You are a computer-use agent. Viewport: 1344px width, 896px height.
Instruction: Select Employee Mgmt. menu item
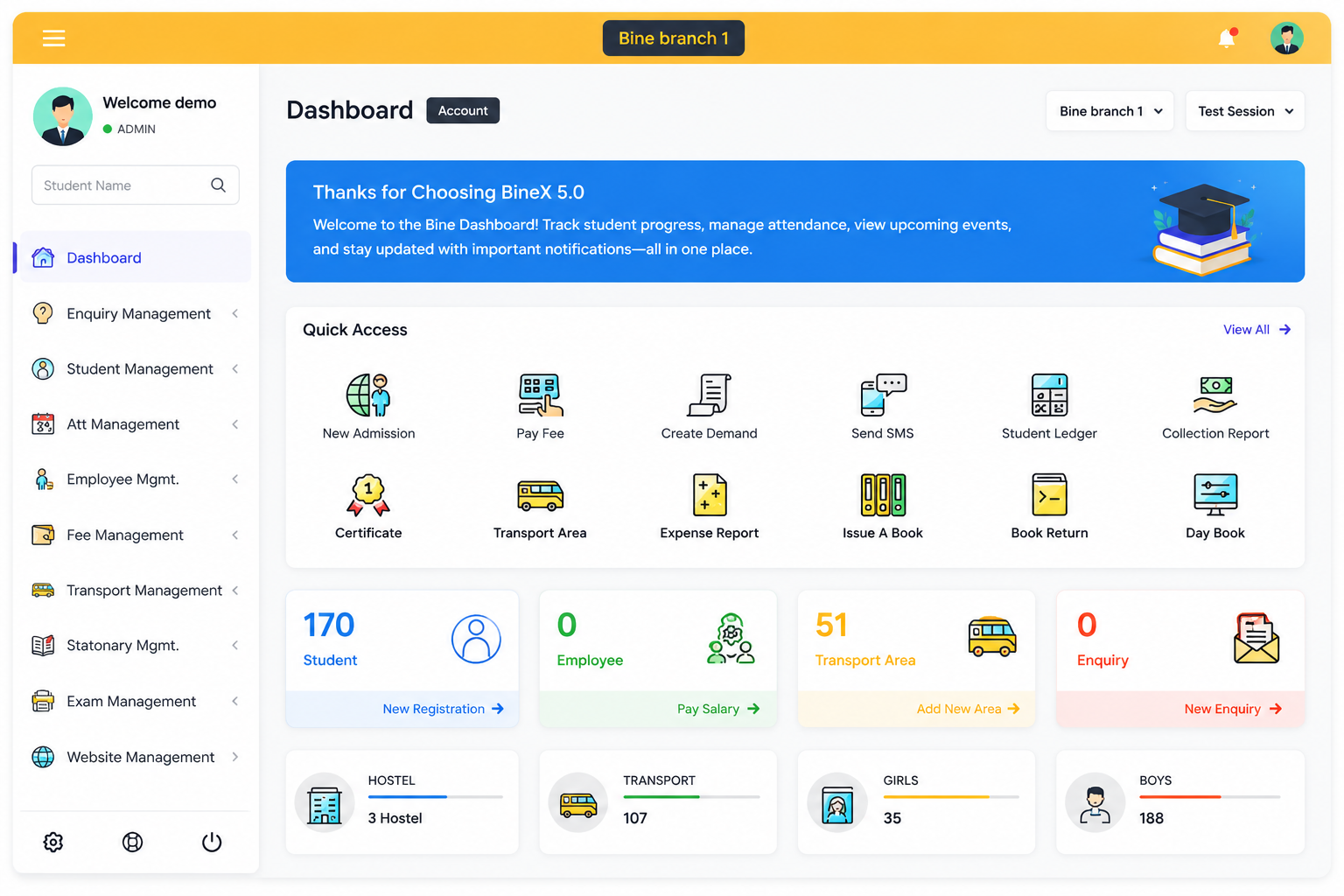tap(133, 479)
